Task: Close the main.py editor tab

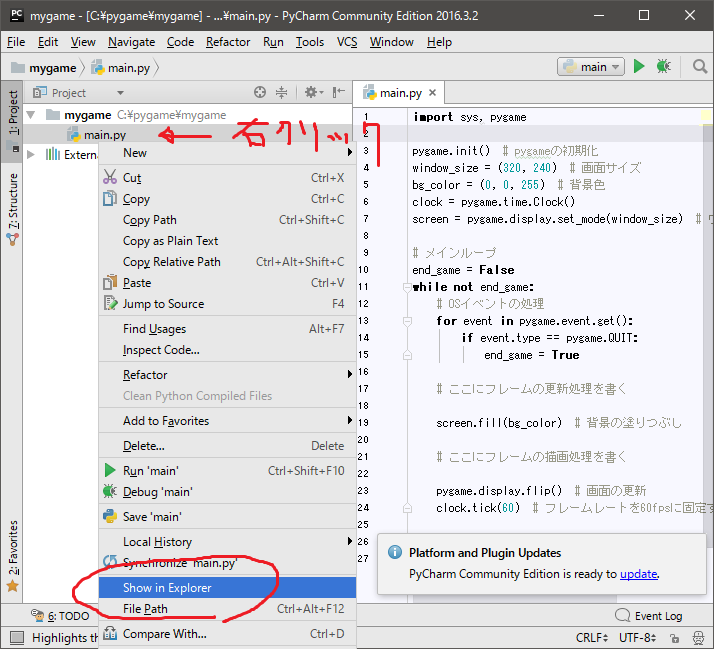Action: pyautogui.click(x=433, y=93)
